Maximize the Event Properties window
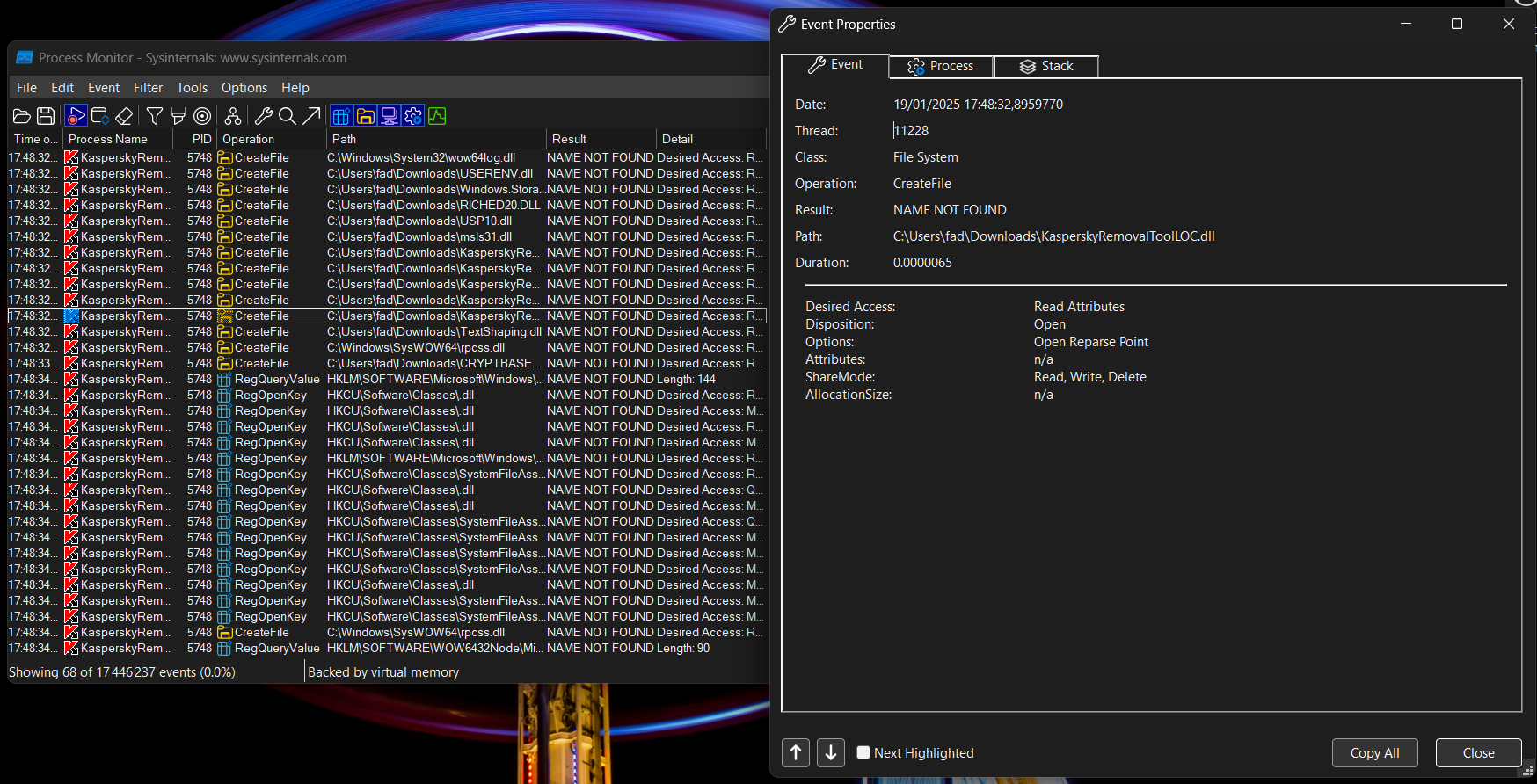Viewport: 1537px width, 784px height. [1457, 24]
